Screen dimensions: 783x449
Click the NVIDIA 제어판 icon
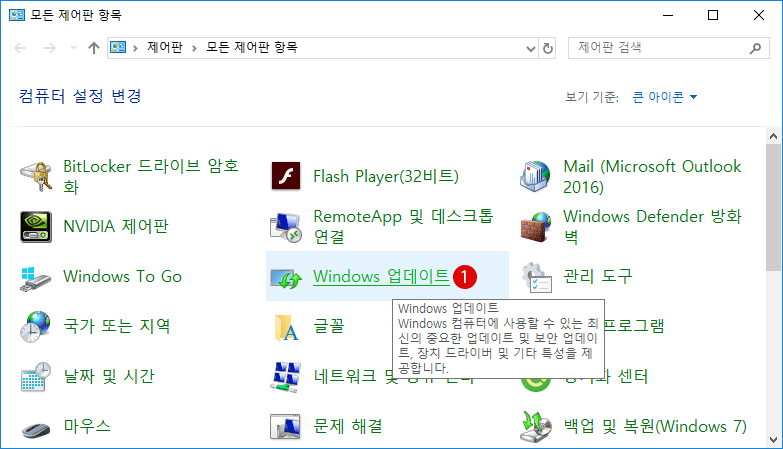click(36, 226)
